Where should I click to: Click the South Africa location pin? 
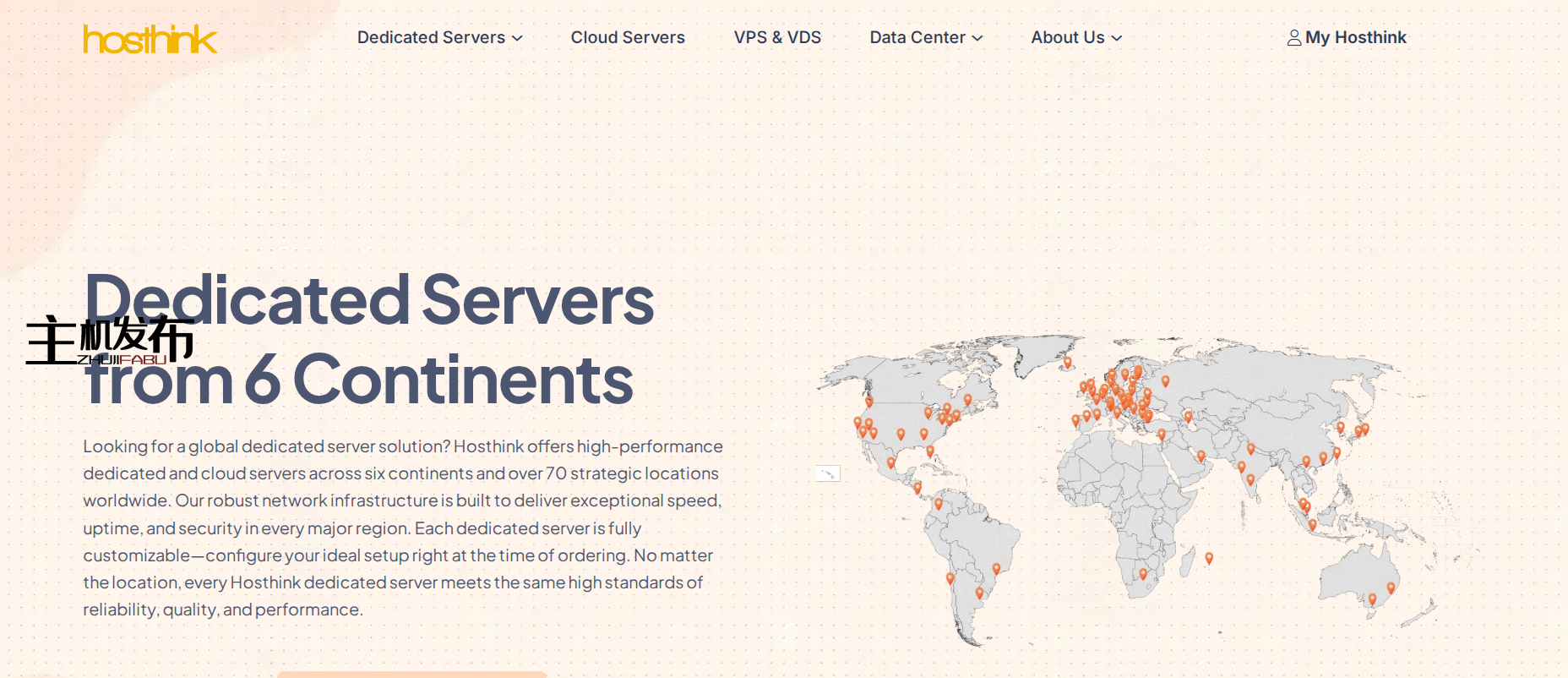(x=1143, y=574)
